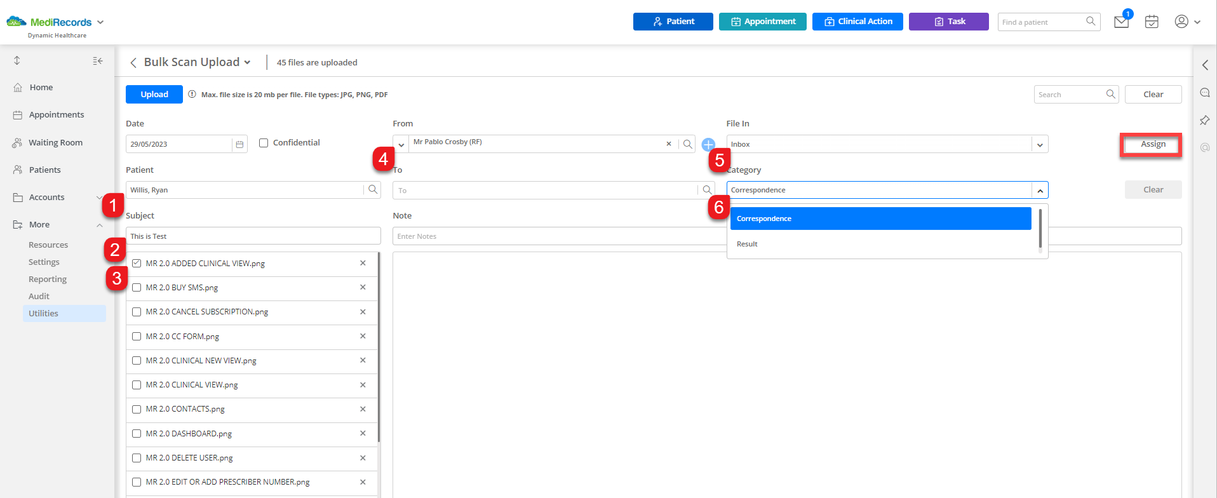The image size is (1217, 498).
Task: Expand the right panel with chevron icon
Action: [x=1205, y=65]
